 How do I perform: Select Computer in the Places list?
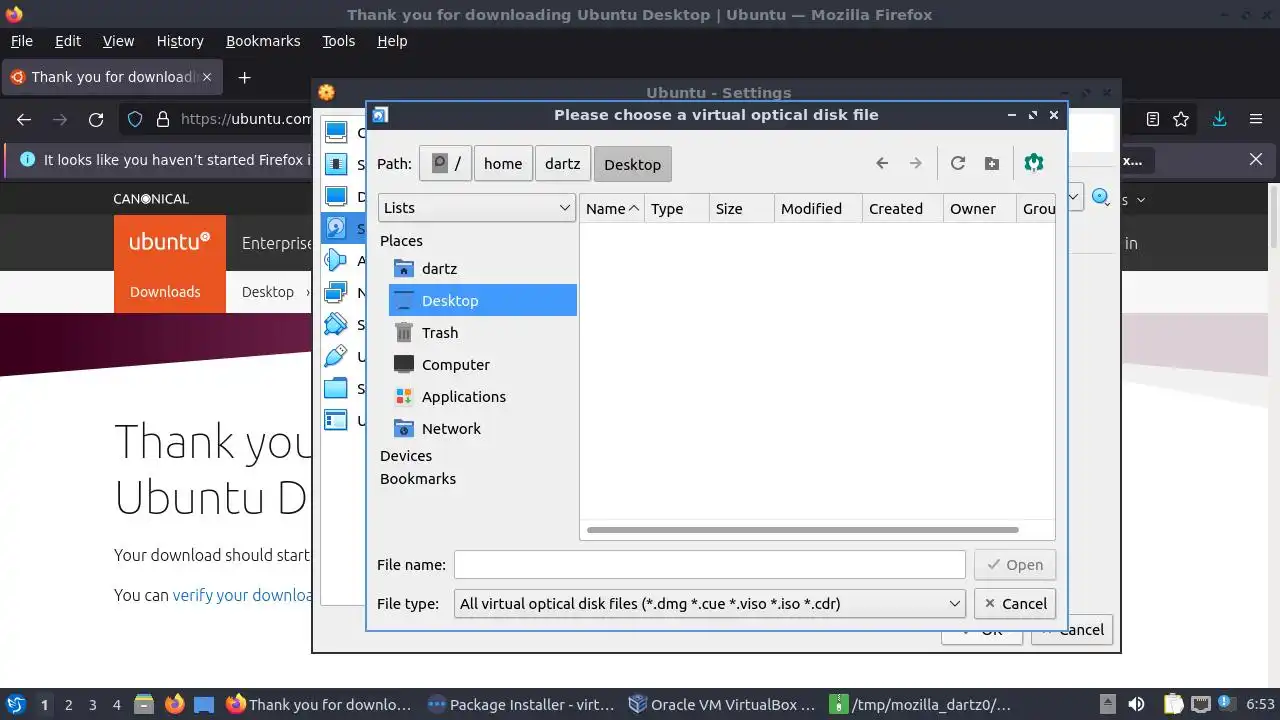[483, 364]
